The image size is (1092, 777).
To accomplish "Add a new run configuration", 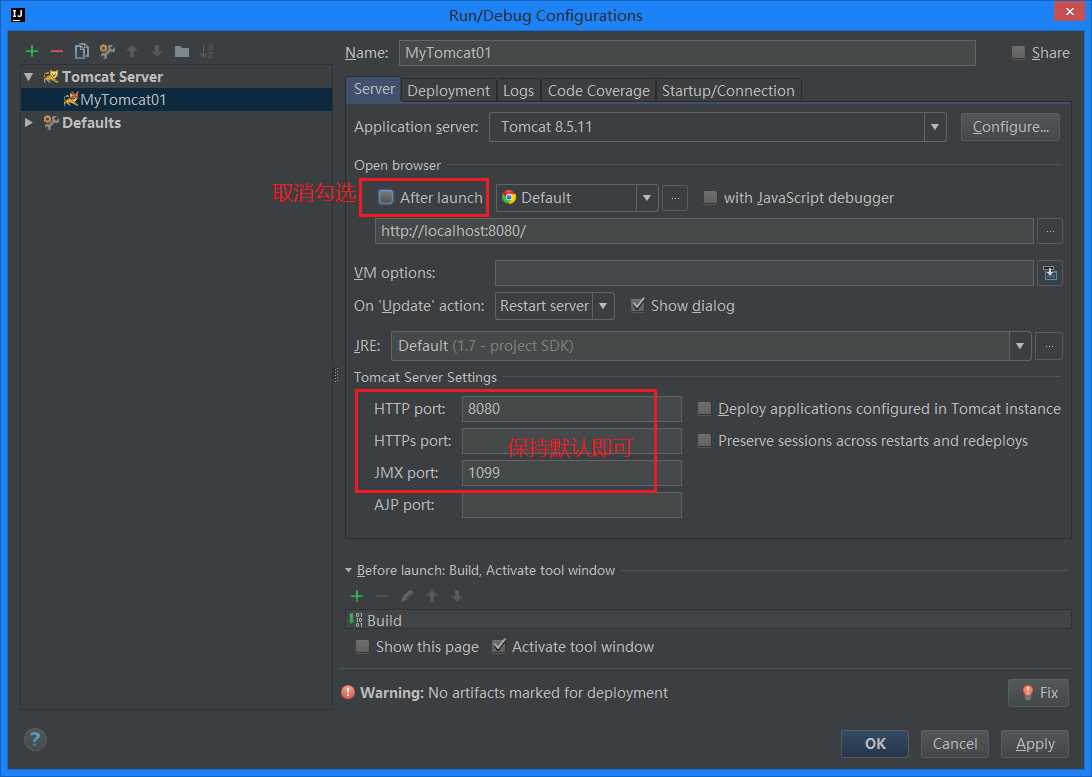I will pos(31,51).
